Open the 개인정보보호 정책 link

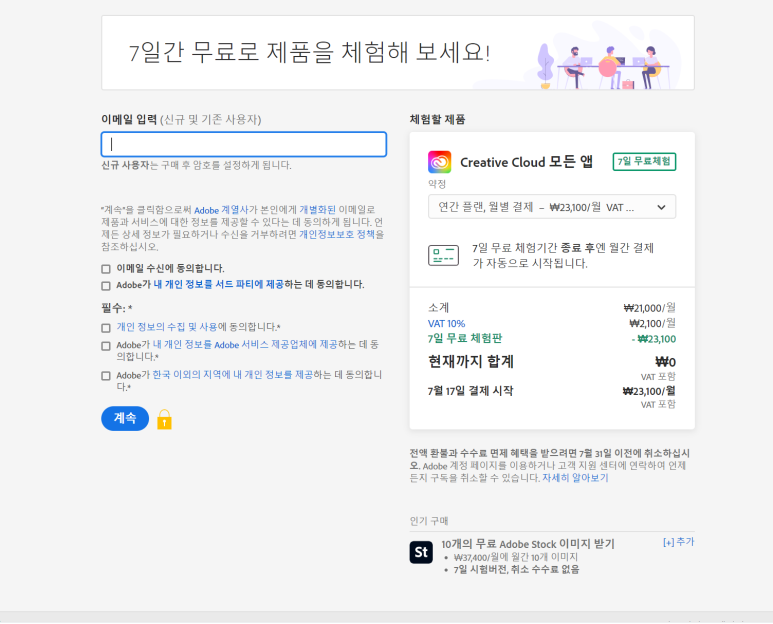(x=337, y=234)
